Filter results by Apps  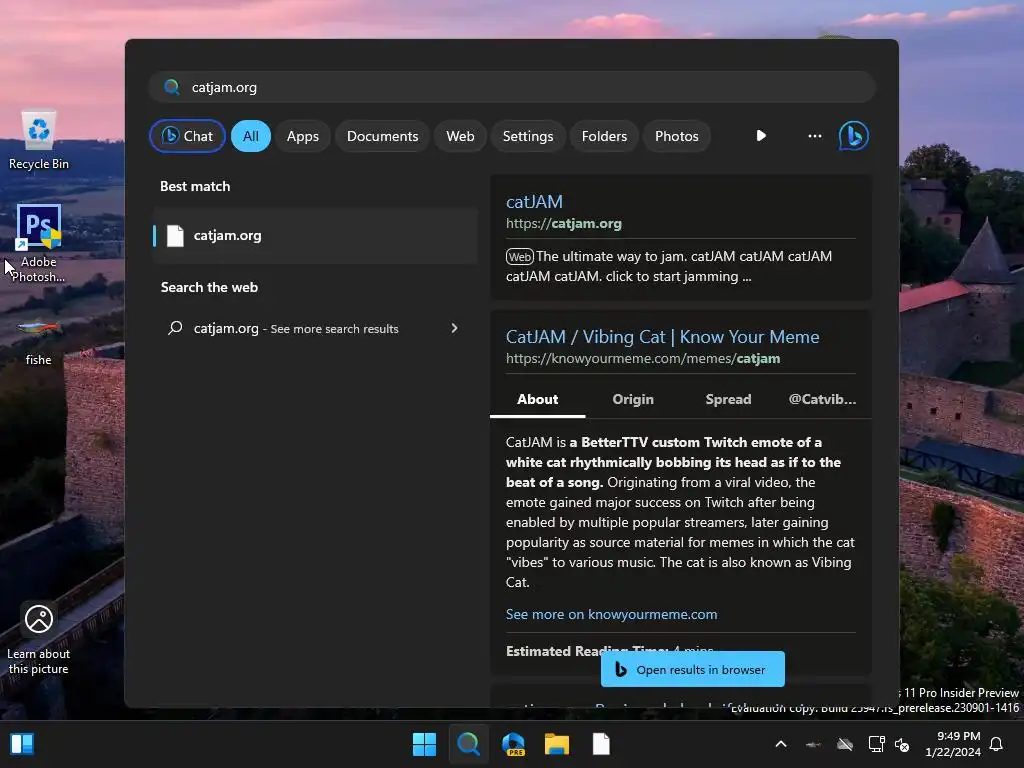pyautogui.click(x=302, y=136)
